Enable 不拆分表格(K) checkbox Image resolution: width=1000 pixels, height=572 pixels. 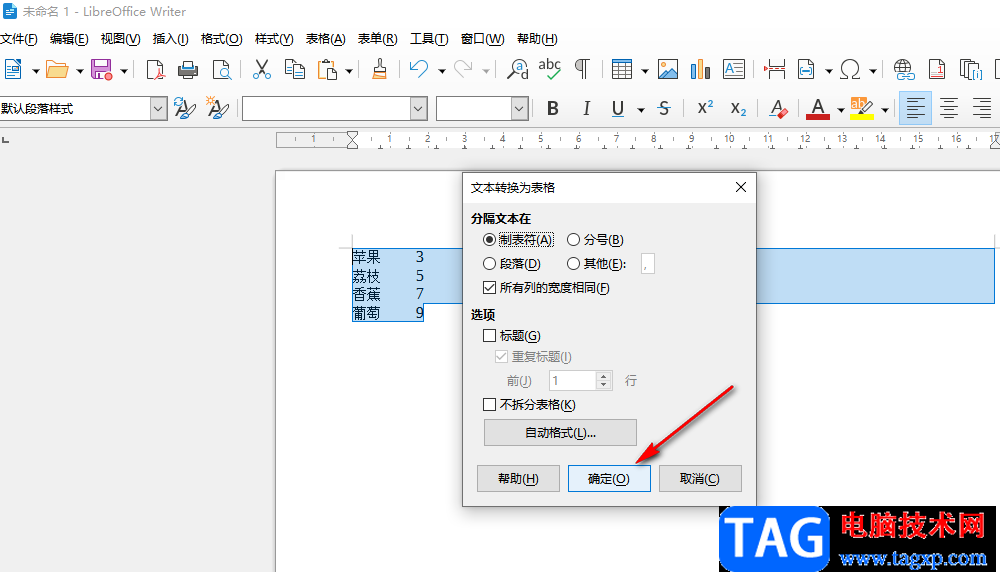(529, 404)
